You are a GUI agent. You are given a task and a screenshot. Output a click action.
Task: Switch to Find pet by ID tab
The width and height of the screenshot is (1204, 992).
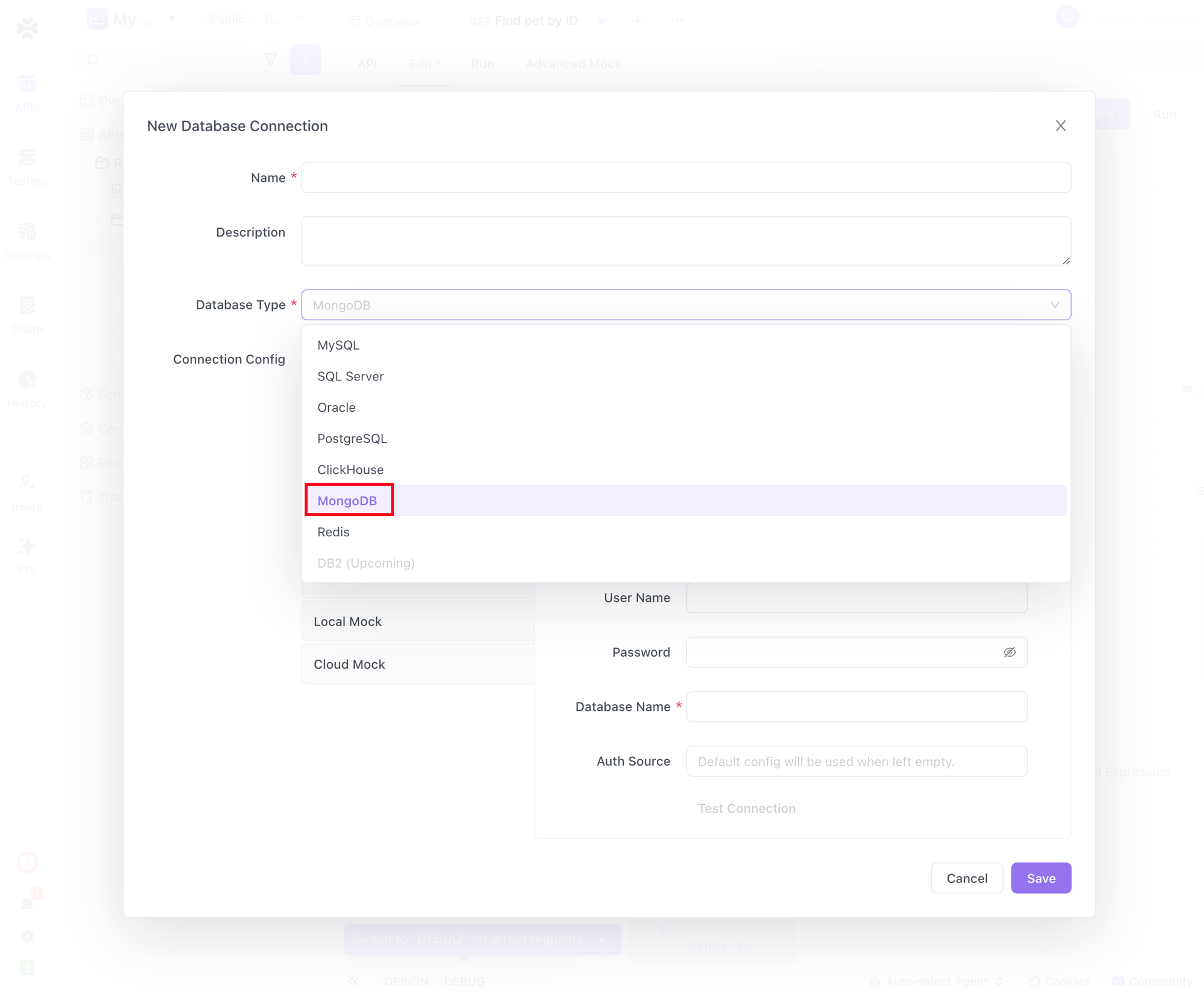click(x=524, y=21)
